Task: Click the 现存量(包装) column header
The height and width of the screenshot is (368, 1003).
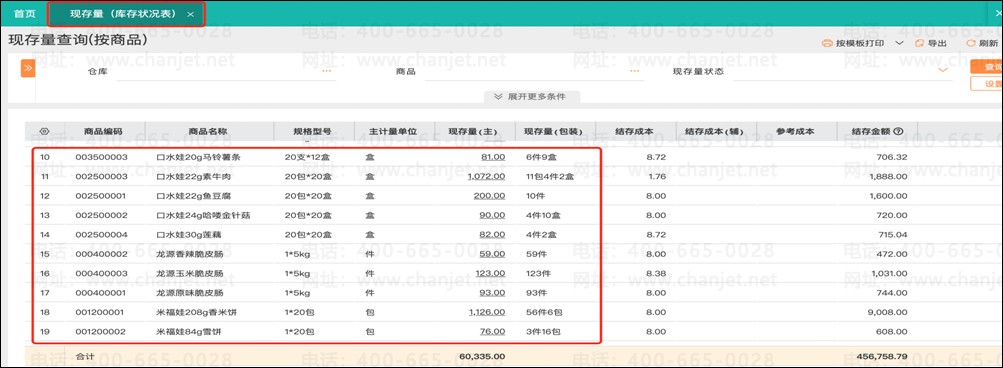Action: 554,131
